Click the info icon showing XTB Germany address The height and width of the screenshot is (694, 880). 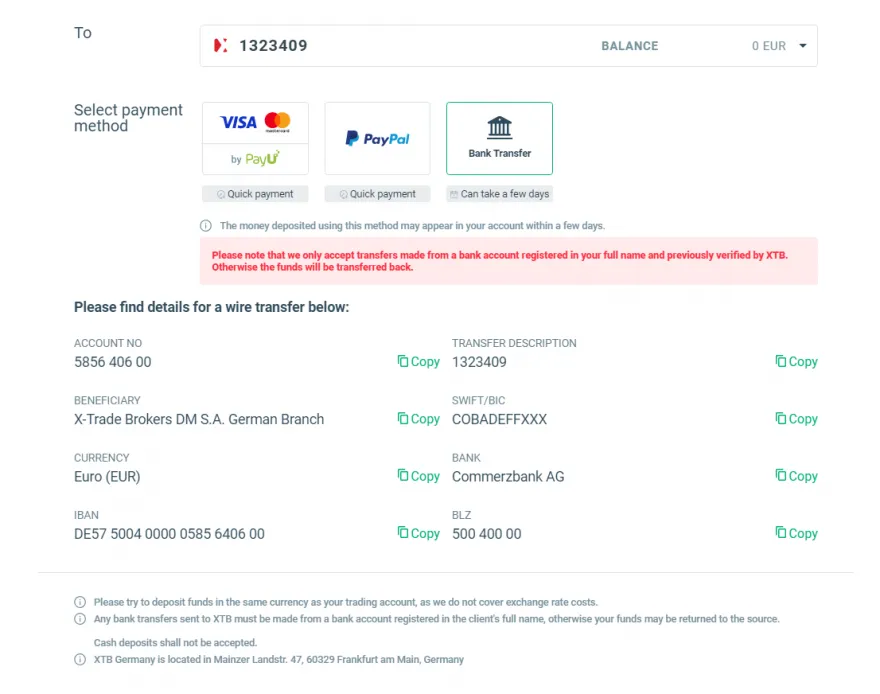pos(79,659)
